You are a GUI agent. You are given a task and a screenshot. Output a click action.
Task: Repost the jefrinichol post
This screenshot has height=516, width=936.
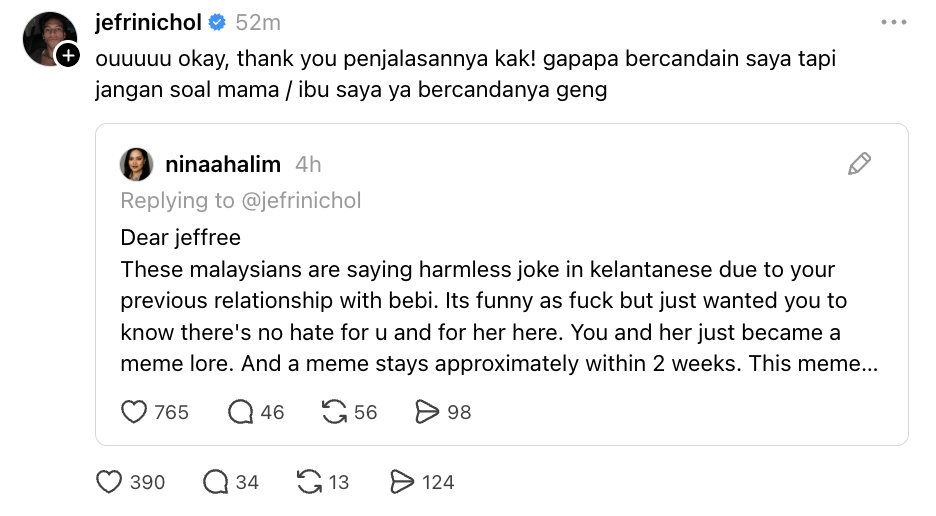click(x=310, y=482)
